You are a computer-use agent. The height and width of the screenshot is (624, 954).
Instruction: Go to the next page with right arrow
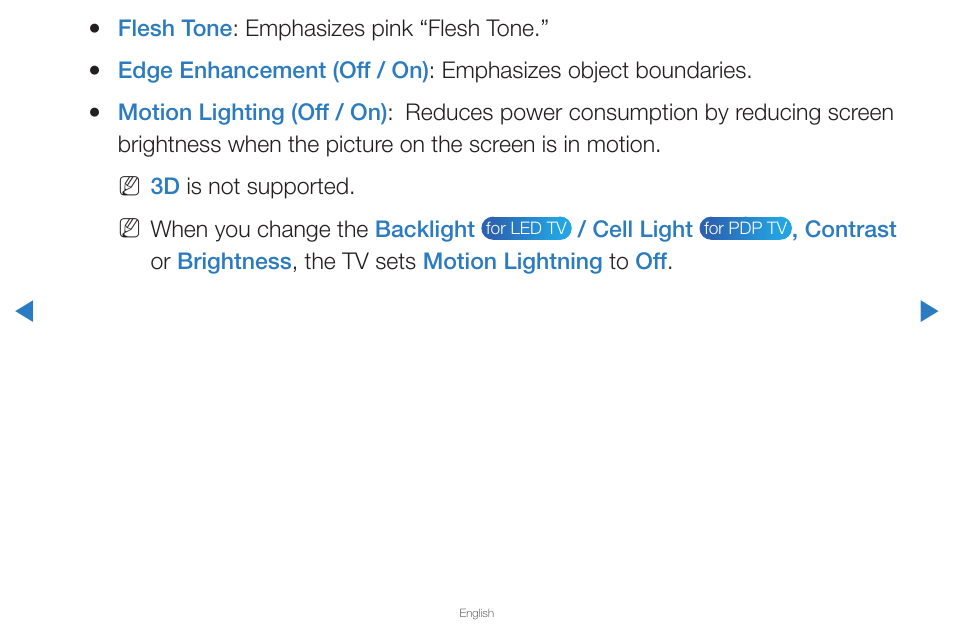pos(929,311)
